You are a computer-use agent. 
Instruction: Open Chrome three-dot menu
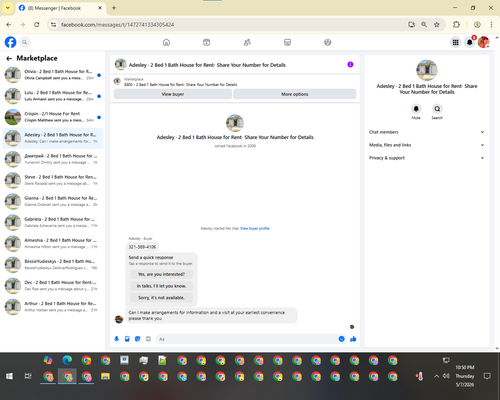tap(491, 25)
